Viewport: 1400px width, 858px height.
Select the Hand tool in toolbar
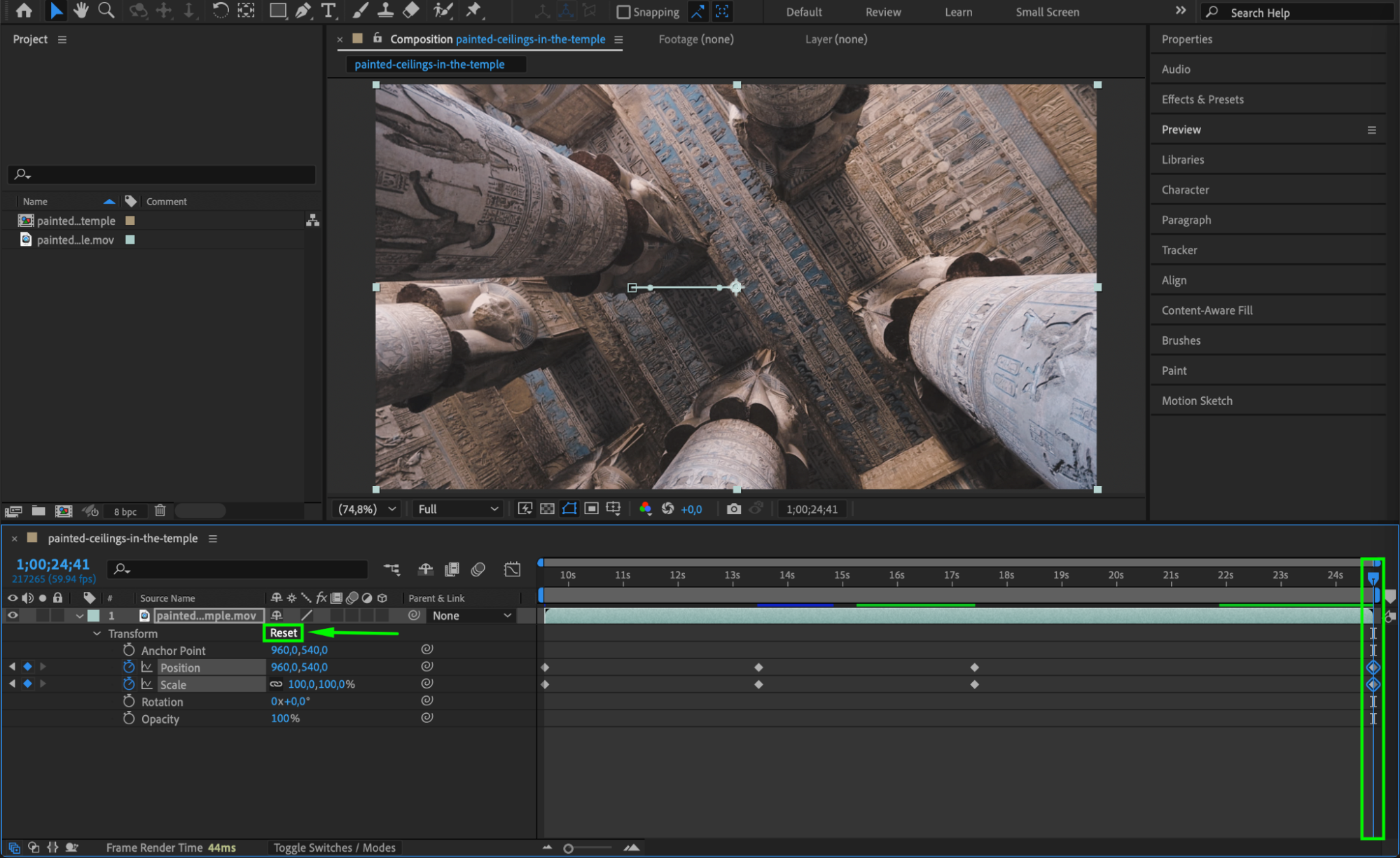[81, 11]
